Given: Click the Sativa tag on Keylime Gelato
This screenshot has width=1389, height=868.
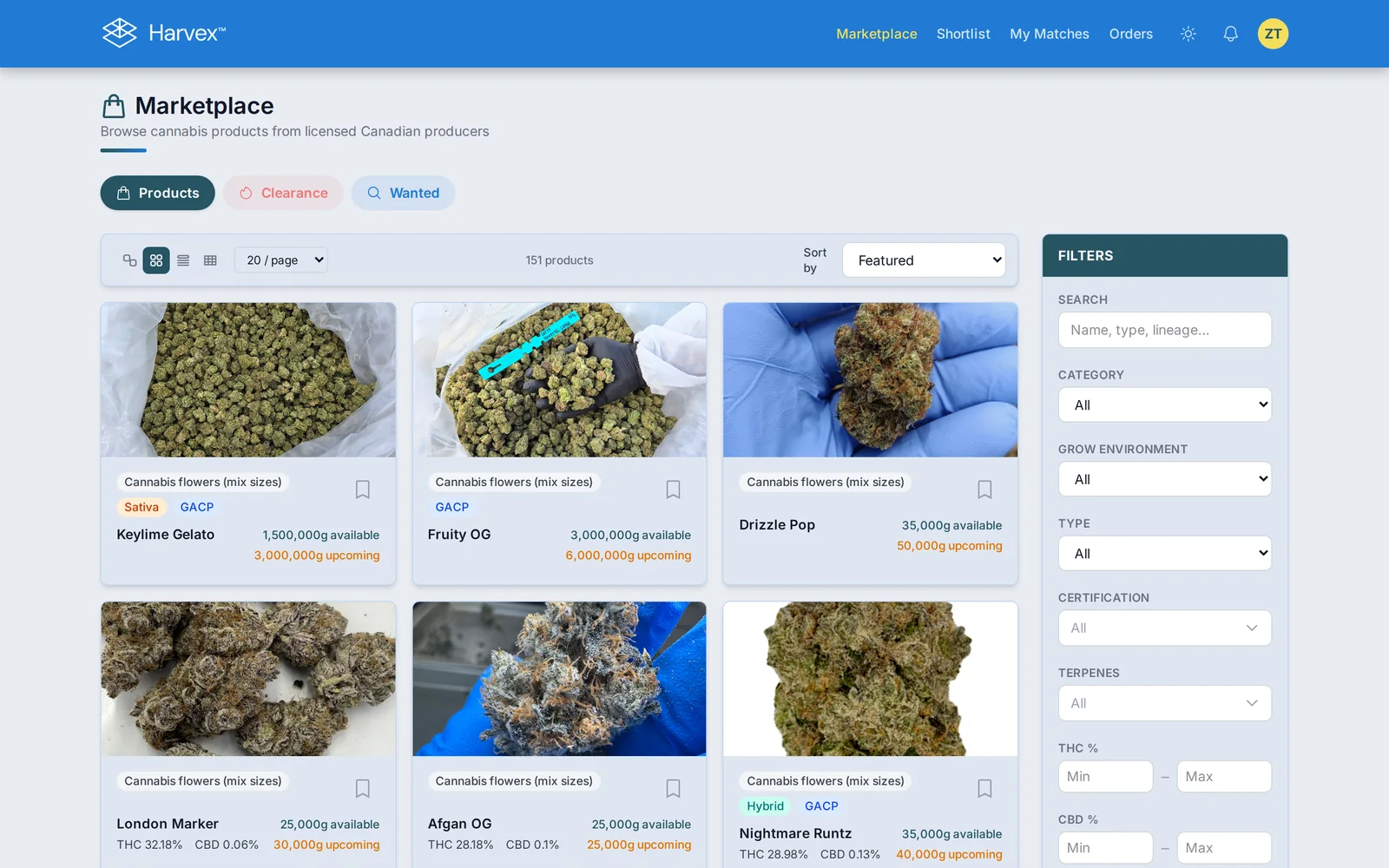Looking at the screenshot, I should (142, 507).
